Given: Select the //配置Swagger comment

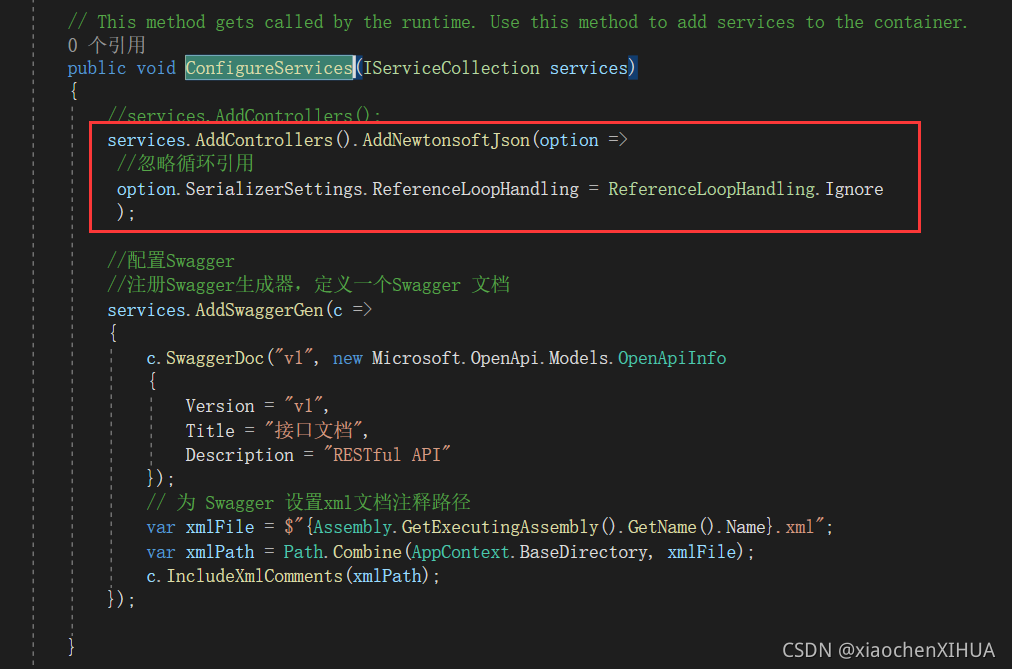Looking at the screenshot, I should point(172,260).
